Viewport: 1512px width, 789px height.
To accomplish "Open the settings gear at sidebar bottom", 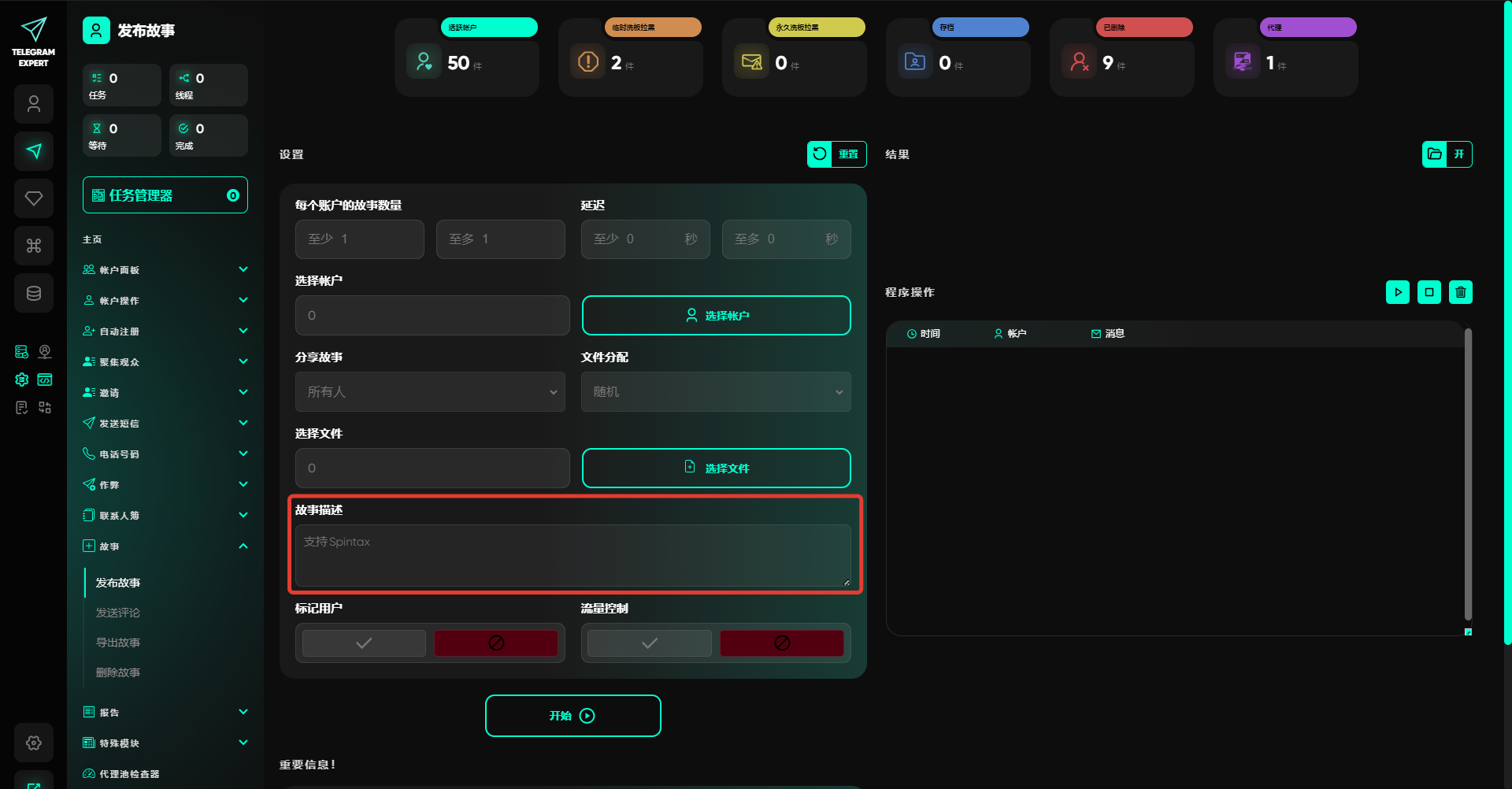I will pyautogui.click(x=34, y=743).
